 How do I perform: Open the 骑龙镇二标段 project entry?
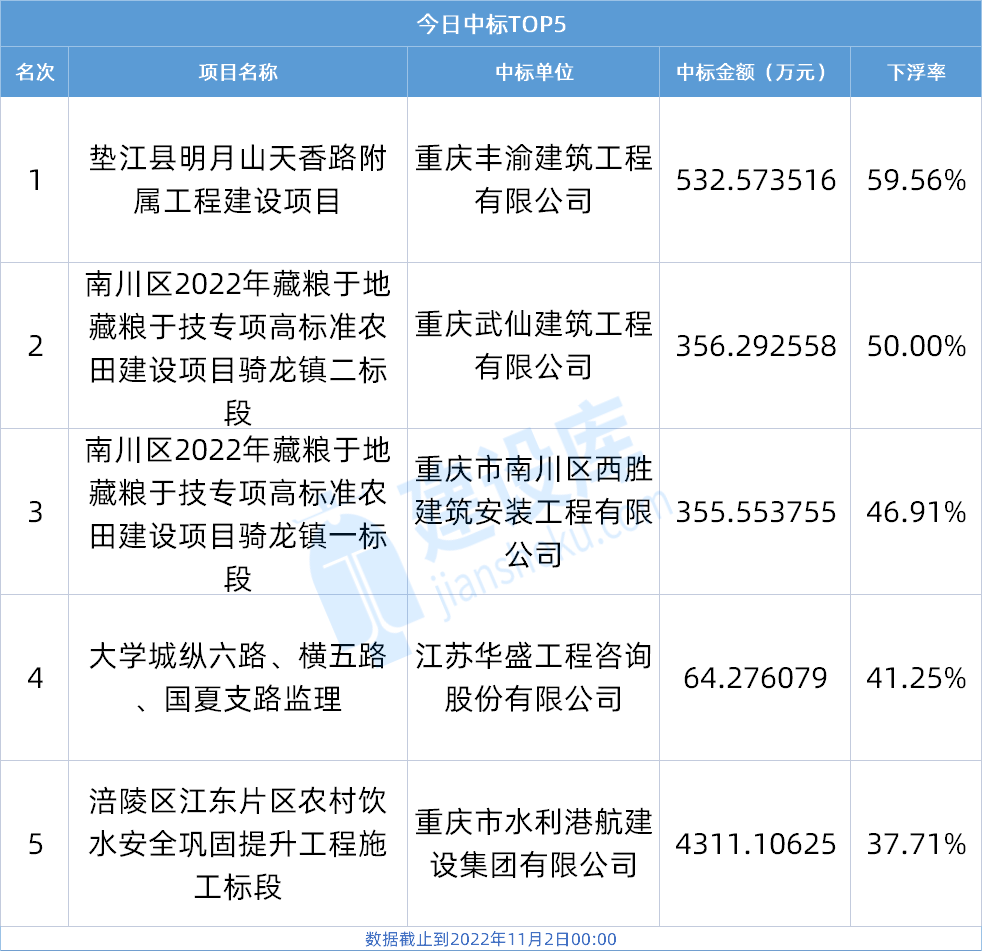click(238, 347)
